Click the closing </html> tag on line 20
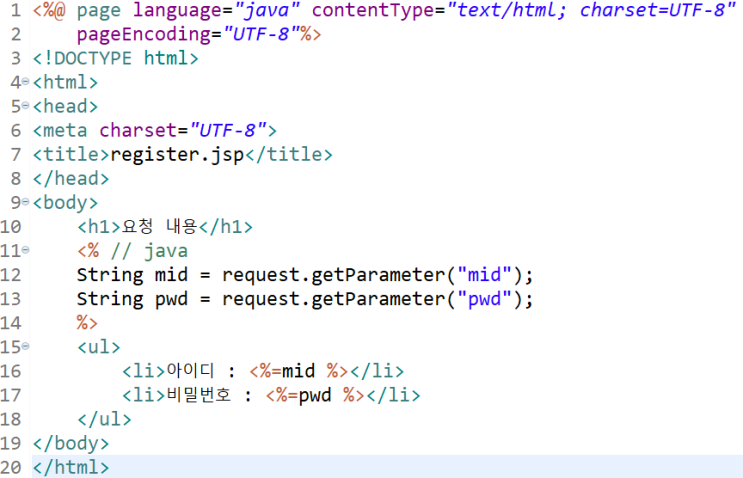The height and width of the screenshot is (478, 743). tap(71, 468)
